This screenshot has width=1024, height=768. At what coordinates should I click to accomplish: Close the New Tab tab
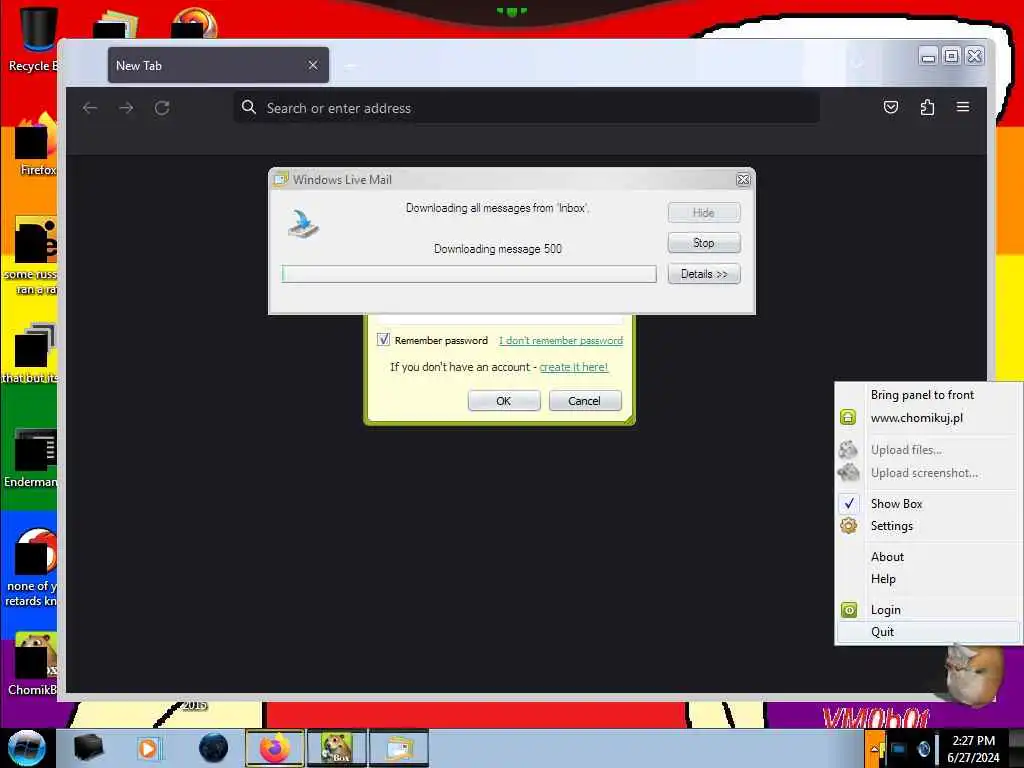click(313, 65)
